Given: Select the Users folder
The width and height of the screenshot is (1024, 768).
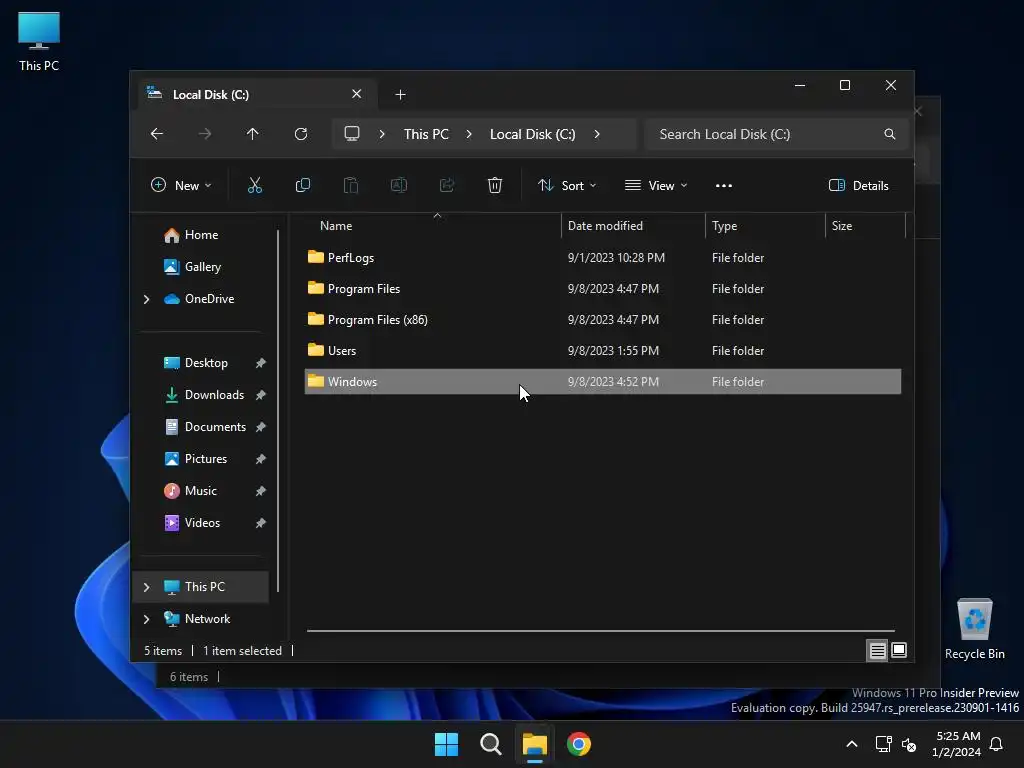Looking at the screenshot, I should (x=603, y=351).
